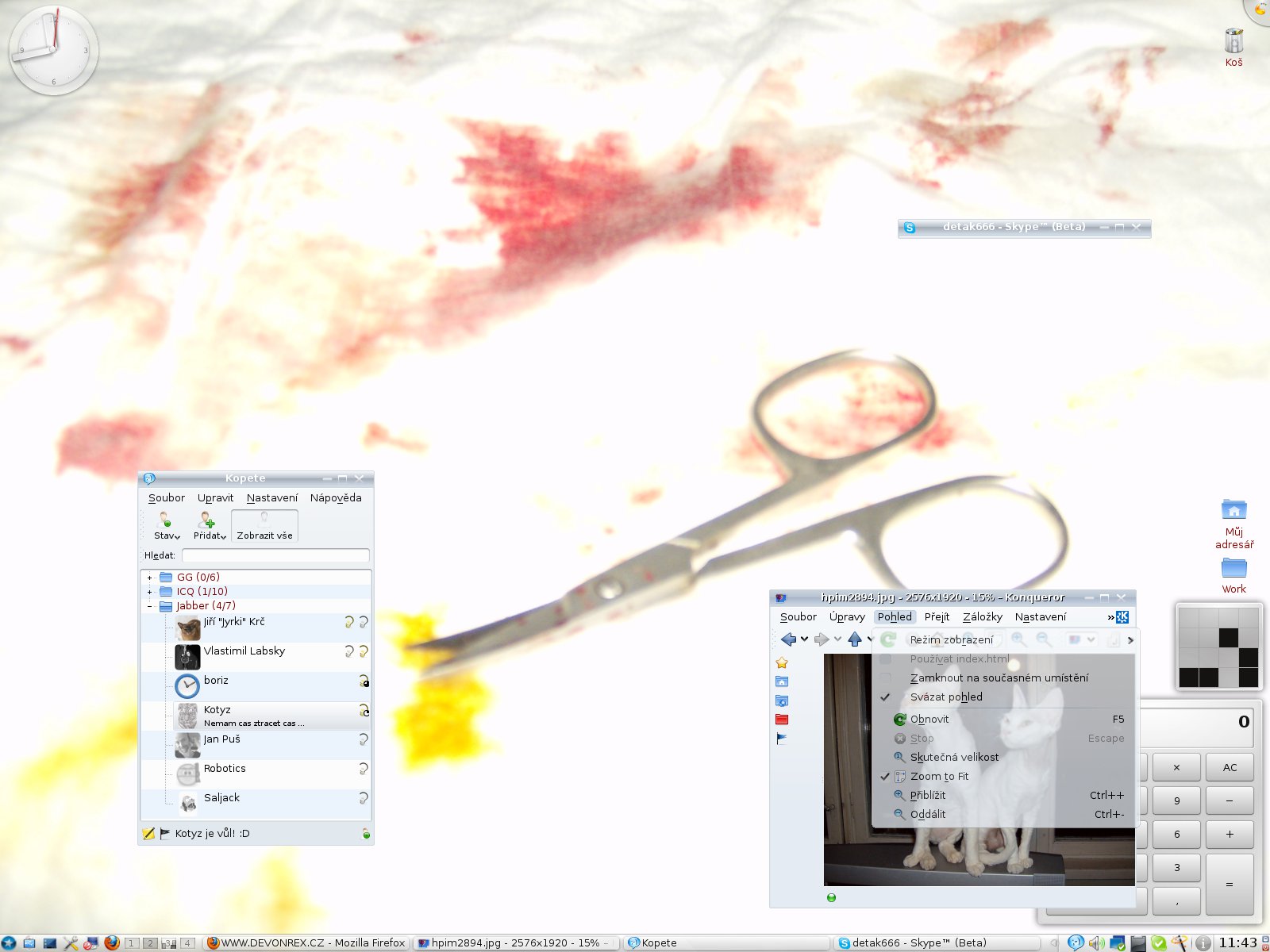This screenshot has height=952, width=1270.
Task: Click the AC button on the calculator
Action: click(1230, 767)
